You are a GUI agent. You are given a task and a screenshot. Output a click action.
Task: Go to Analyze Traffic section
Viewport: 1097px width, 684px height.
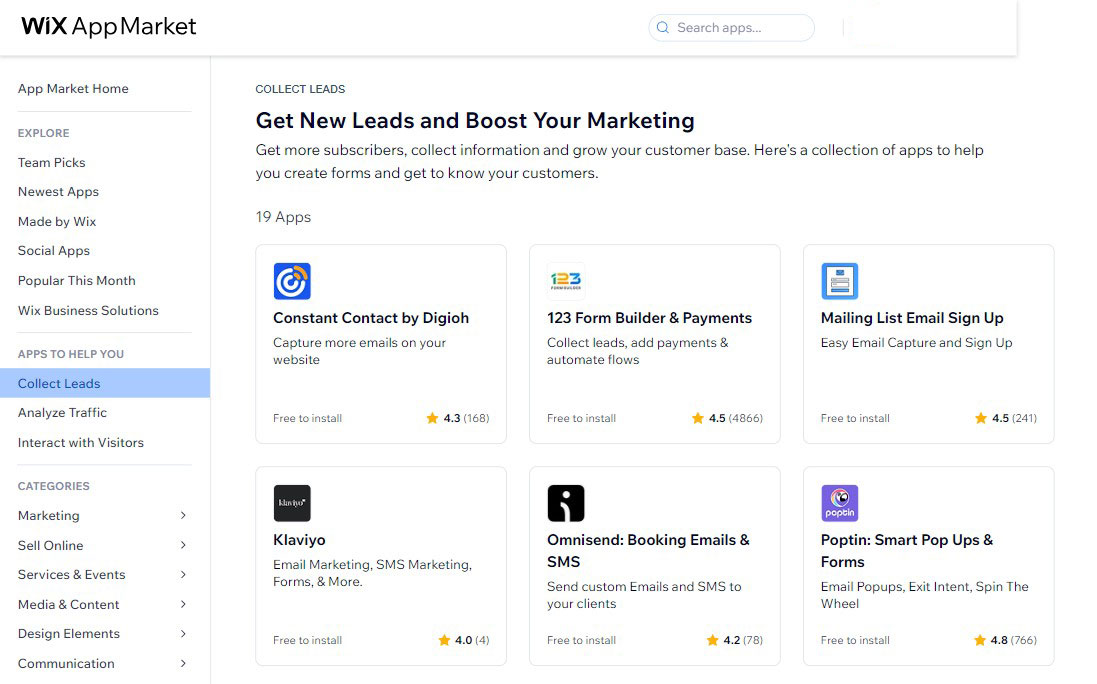[62, 413]
